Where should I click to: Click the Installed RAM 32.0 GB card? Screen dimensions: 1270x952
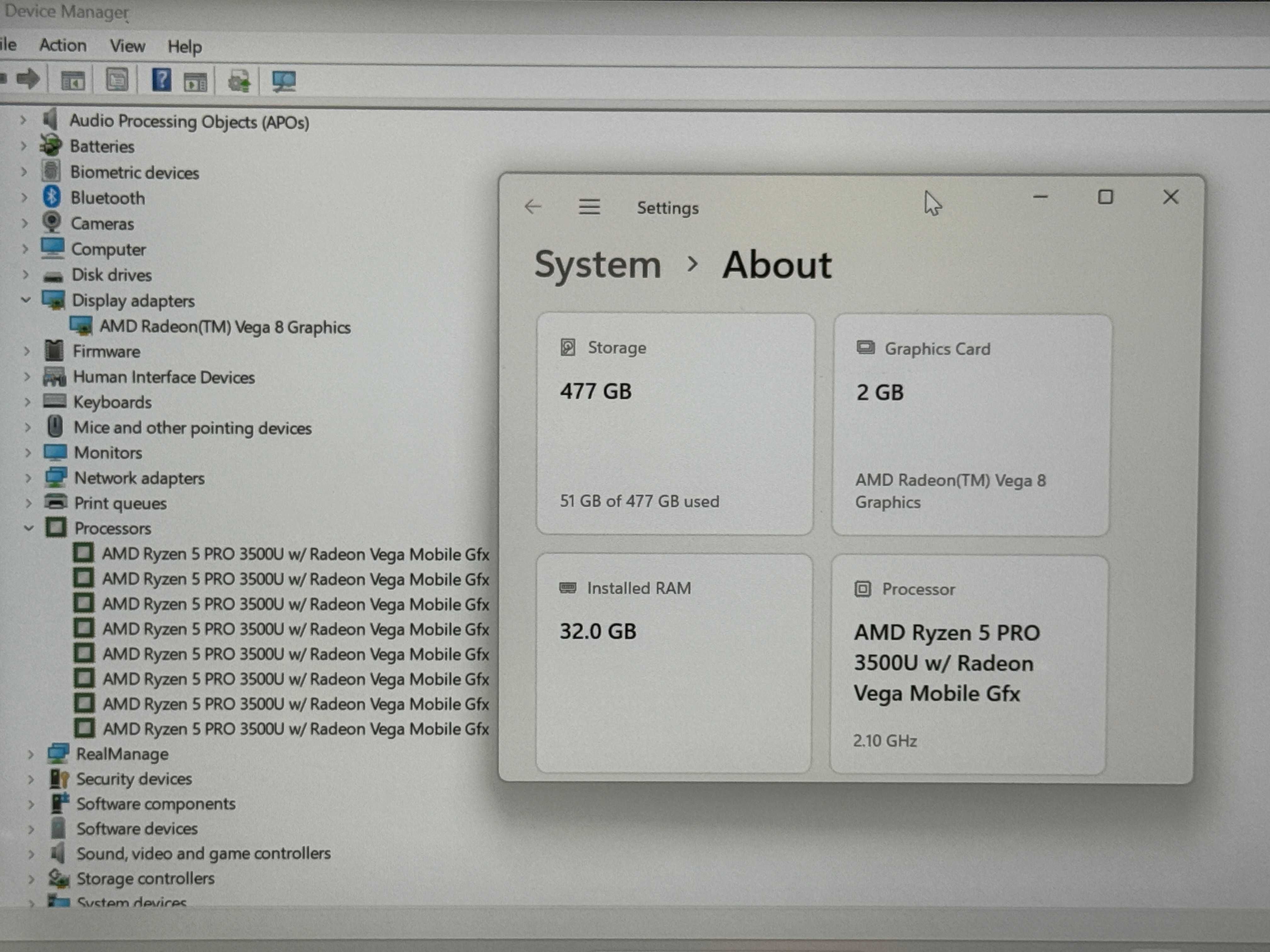click(x=674, y=663)
